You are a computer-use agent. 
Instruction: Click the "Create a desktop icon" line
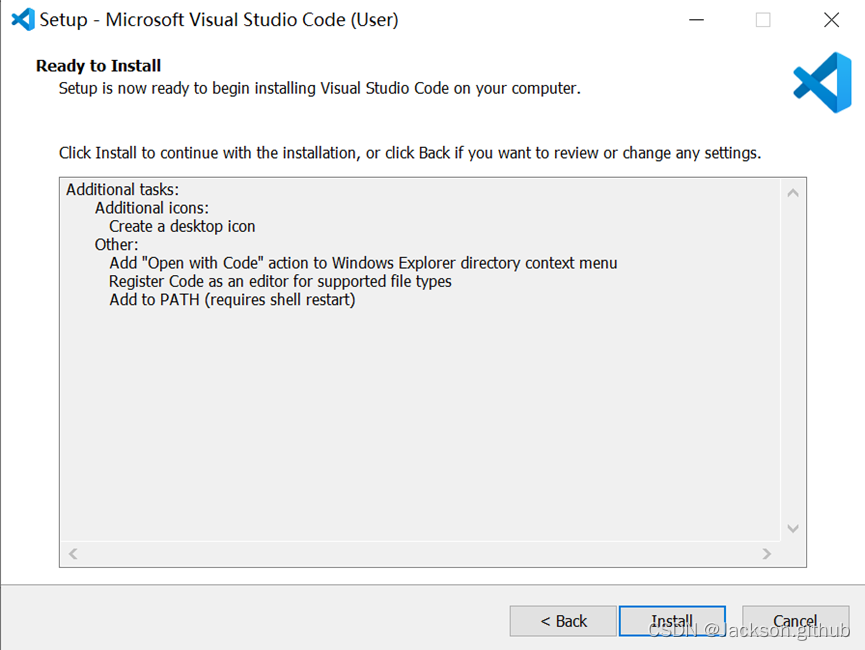tap(182, 227)
